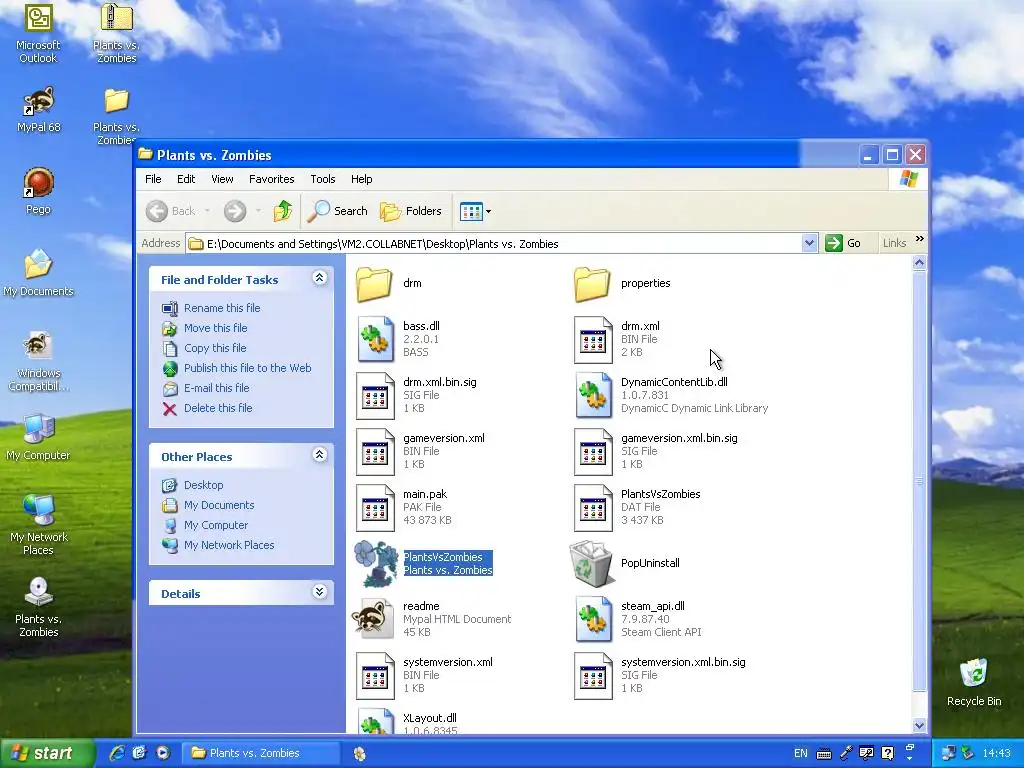This screenshot has width=1024, height=768.
Task: Select the drm.xml.bin.sig file icon
Action: pos(375,395)
